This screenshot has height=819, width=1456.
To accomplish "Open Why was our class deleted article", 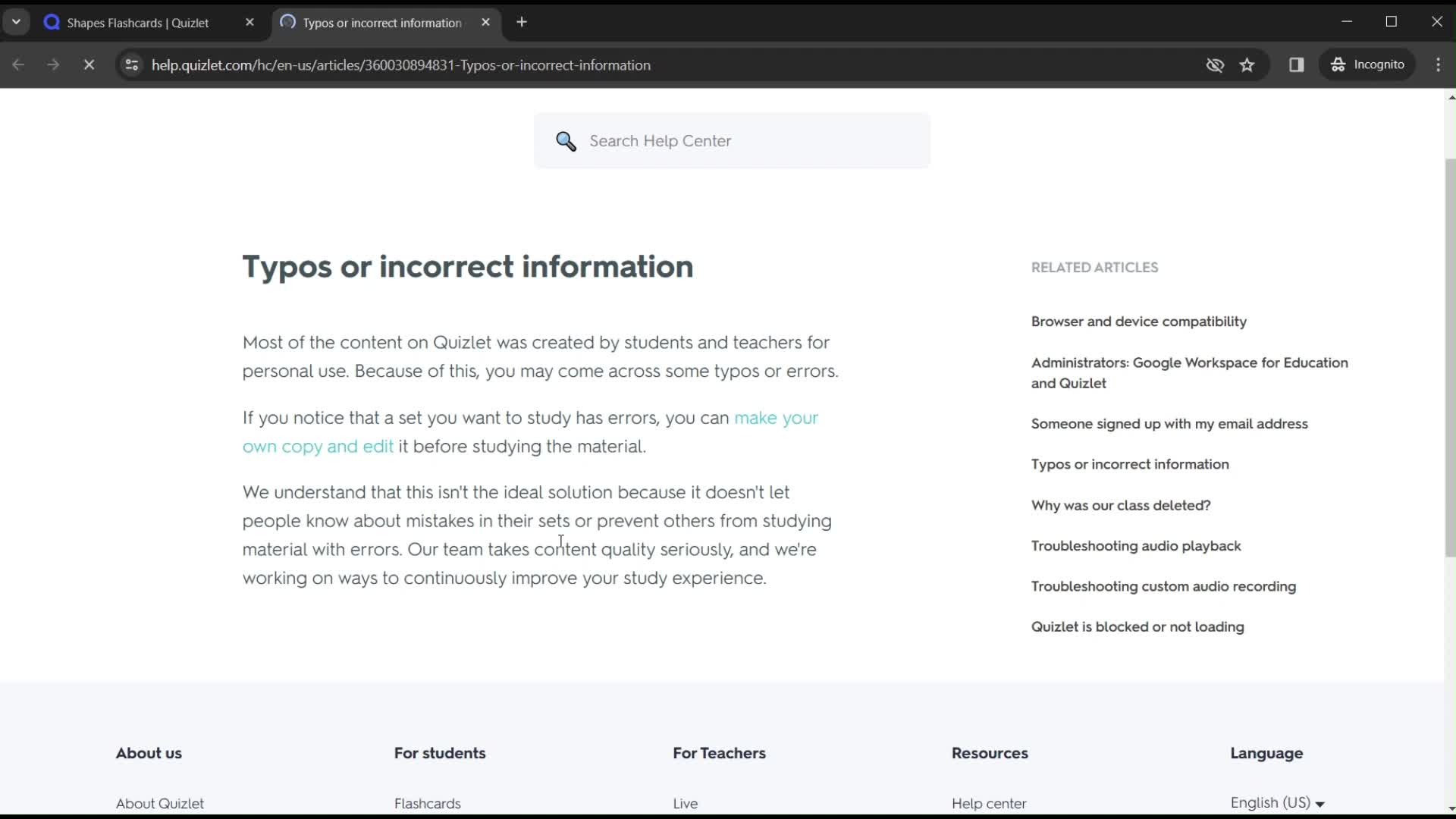I will coord(1121,505).
